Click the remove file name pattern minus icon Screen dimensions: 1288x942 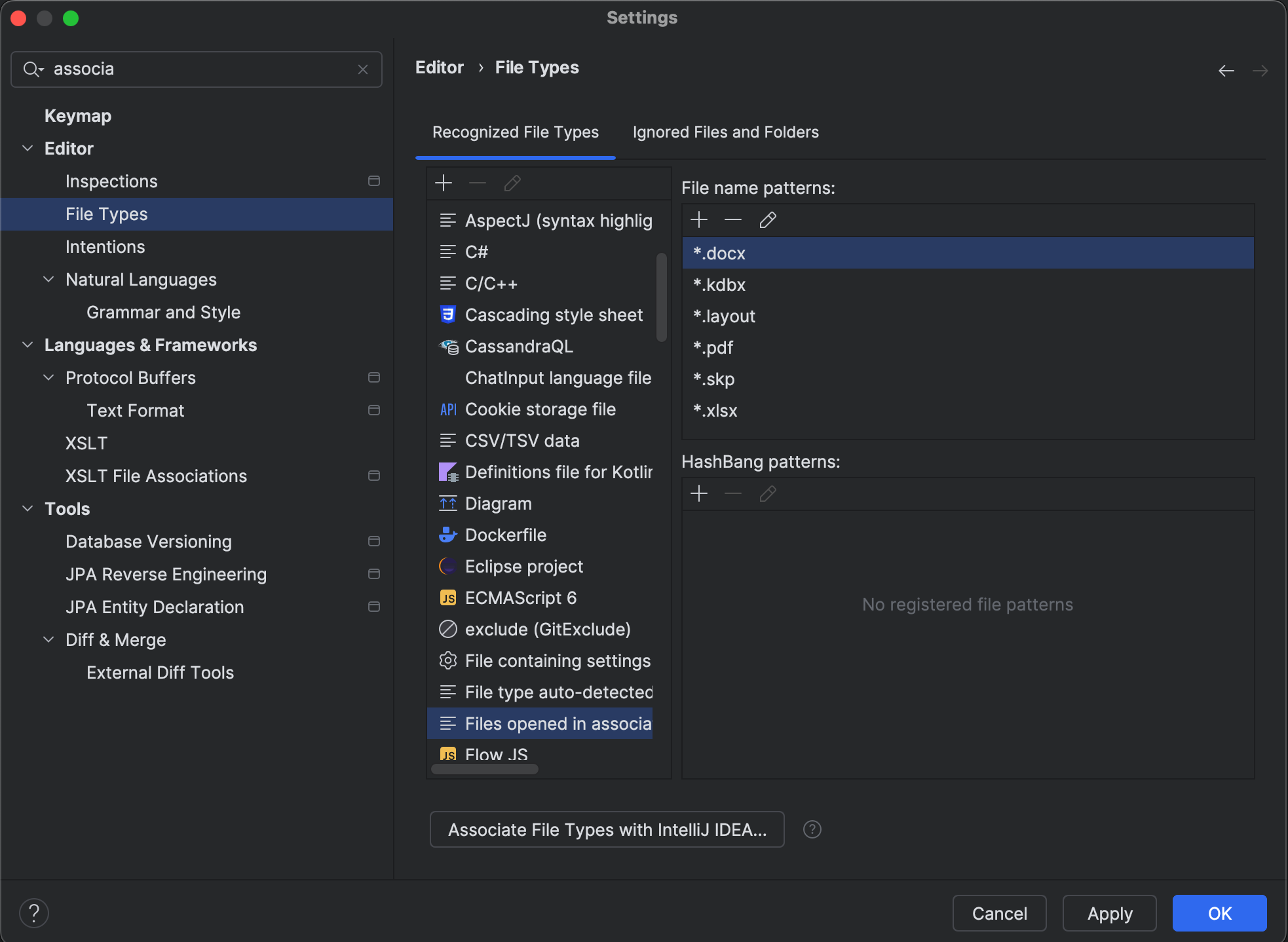click(733, 220)
